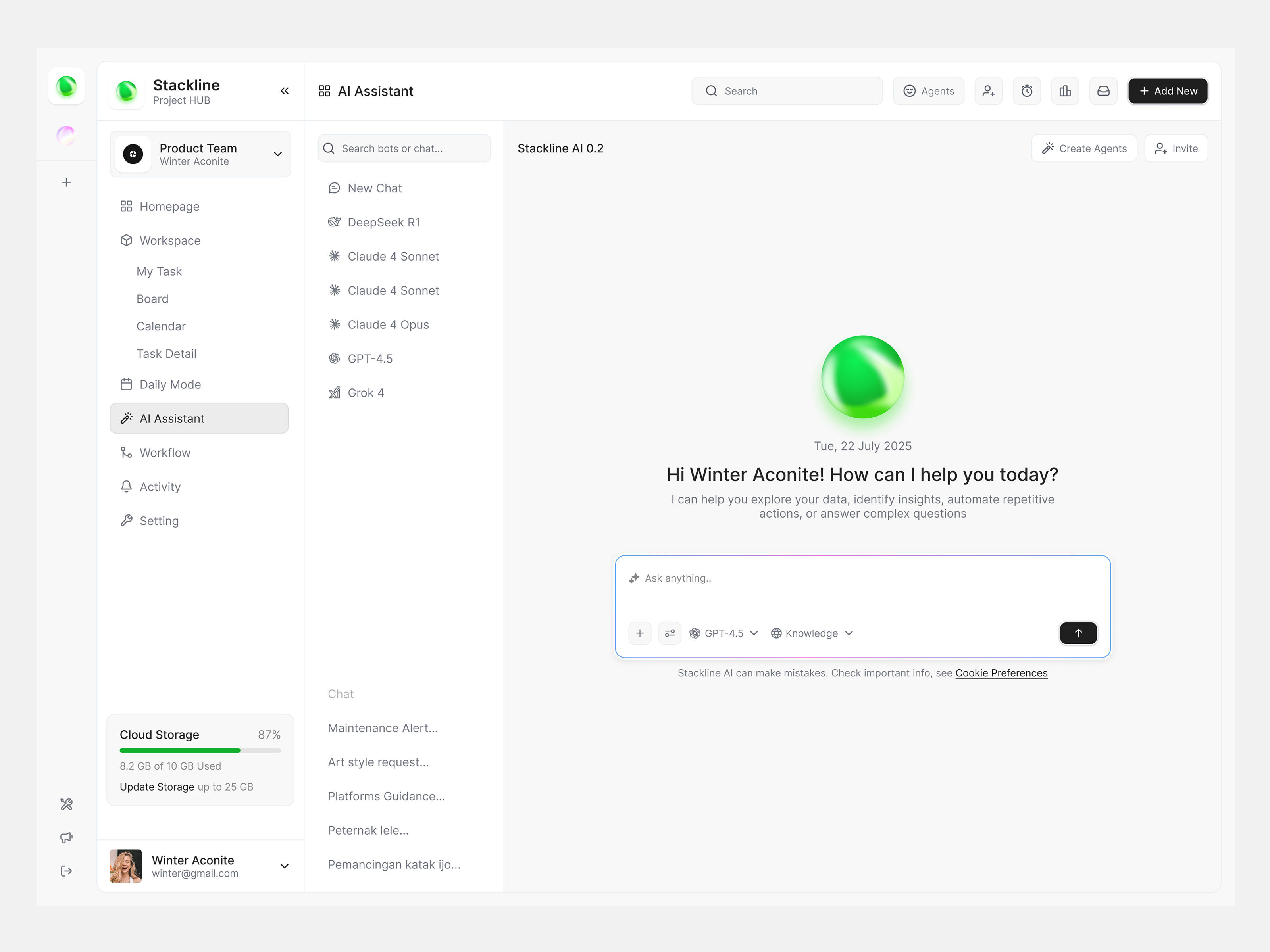Click the Invite button

1176,149
